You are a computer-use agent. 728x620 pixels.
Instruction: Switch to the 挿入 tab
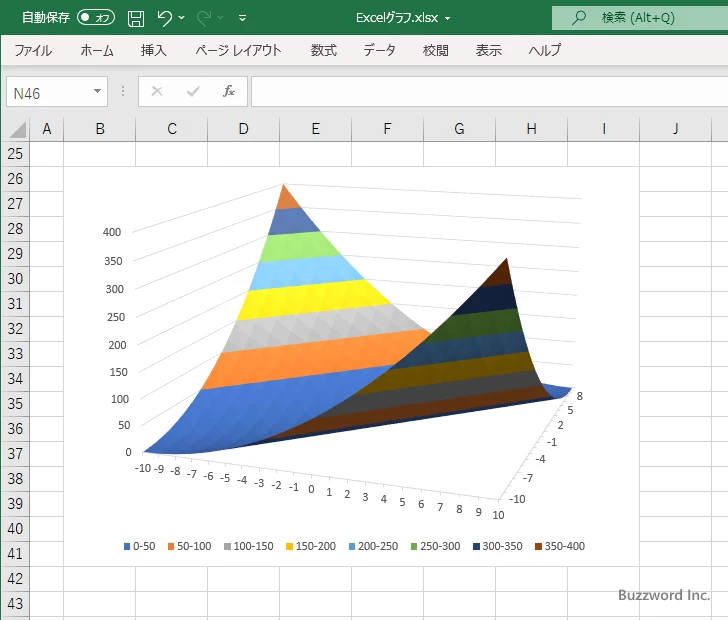click(x=154, y=50)
